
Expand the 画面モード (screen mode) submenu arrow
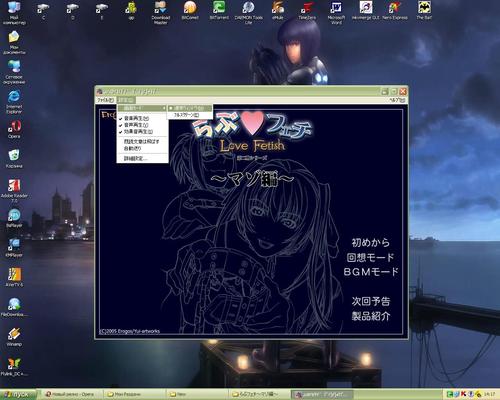tap(164, 108)
